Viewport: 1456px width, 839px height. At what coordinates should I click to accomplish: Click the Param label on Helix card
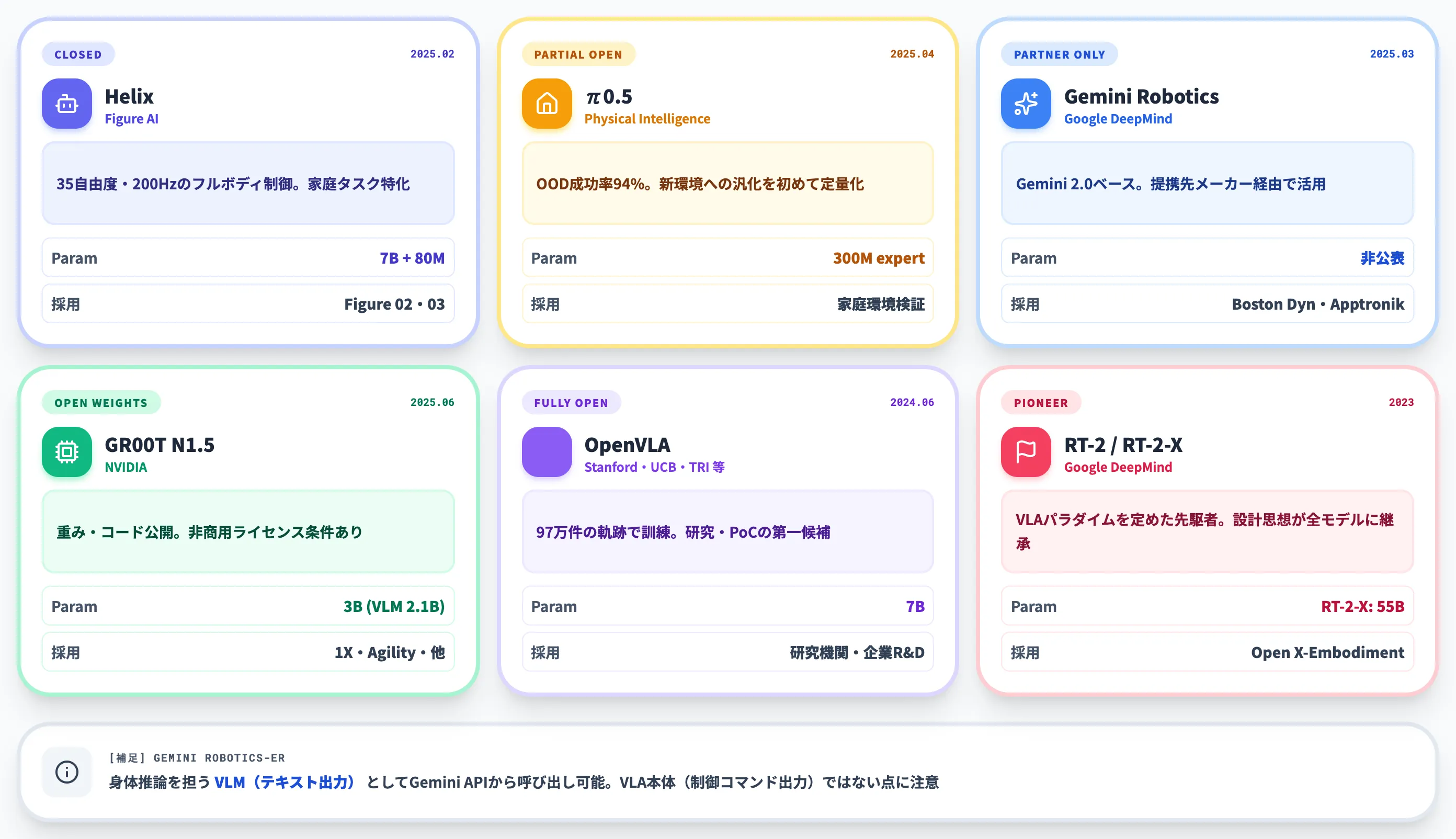(x=74, y=258)
